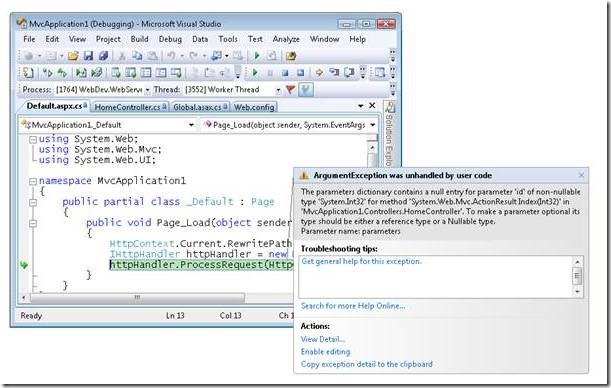Click the editor horizontal scrollbar thumb
611x388 pixels.
[x=138, y=298]
